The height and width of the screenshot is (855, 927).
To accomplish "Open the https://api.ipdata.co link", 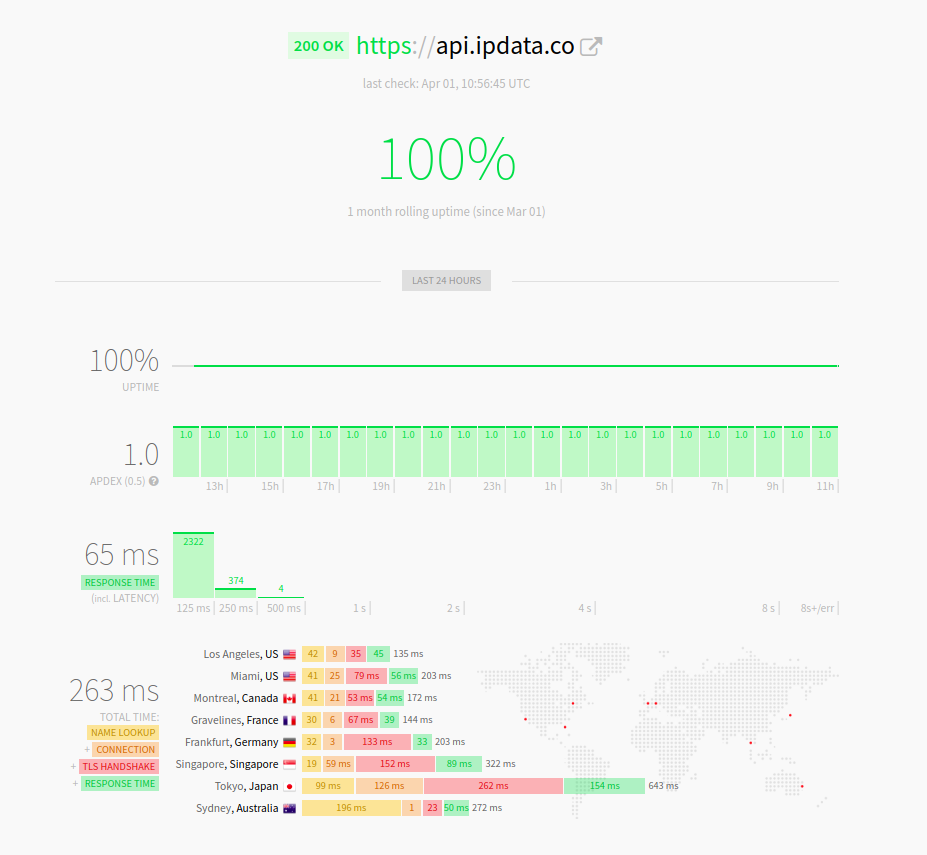I will point(465,46).
